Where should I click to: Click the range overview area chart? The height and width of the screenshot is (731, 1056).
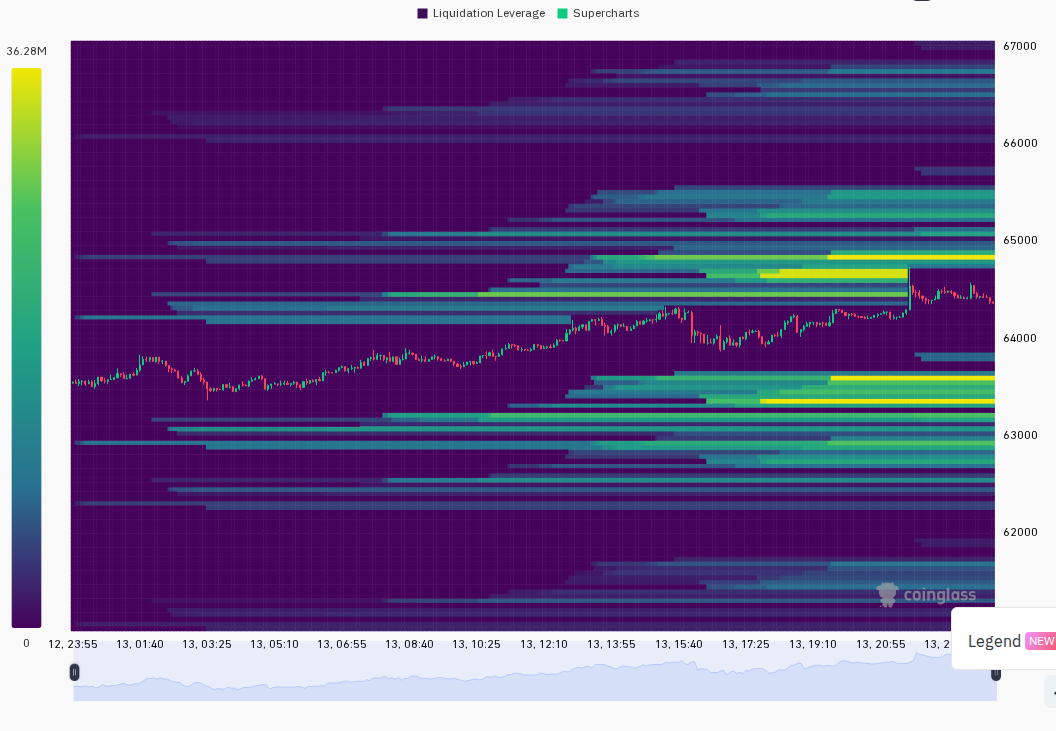click(535, 677)
